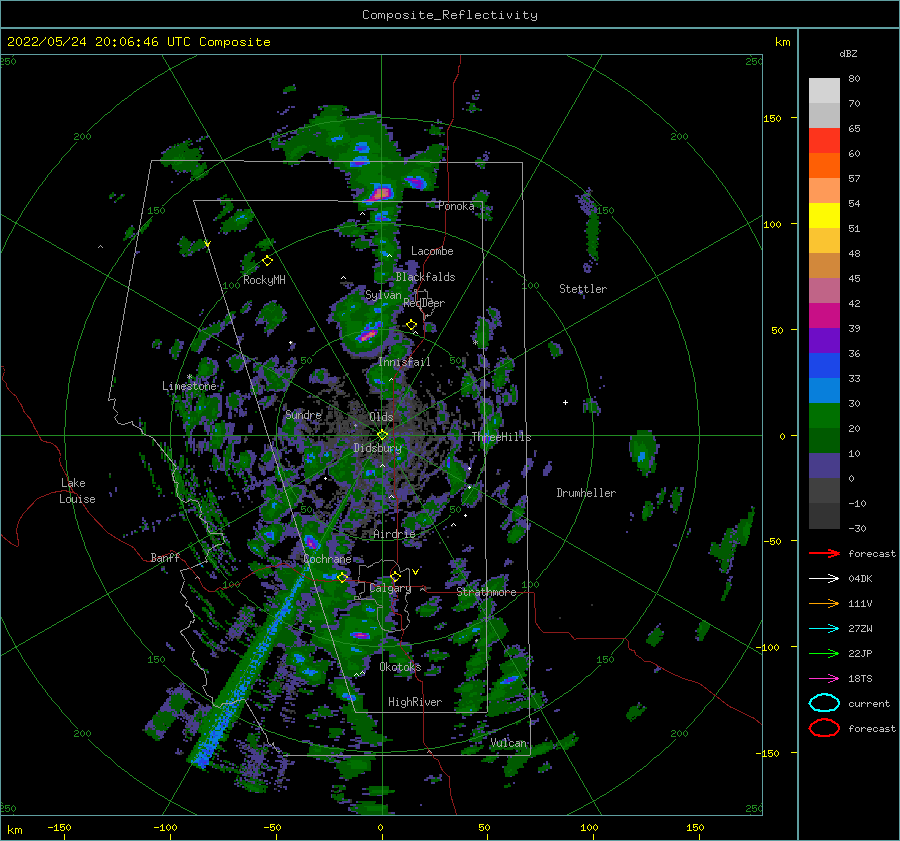This screenshot has height=841, width=900.
Task: Click yellow v marker northeast of Calgary
Action: [x=415, y=572]
